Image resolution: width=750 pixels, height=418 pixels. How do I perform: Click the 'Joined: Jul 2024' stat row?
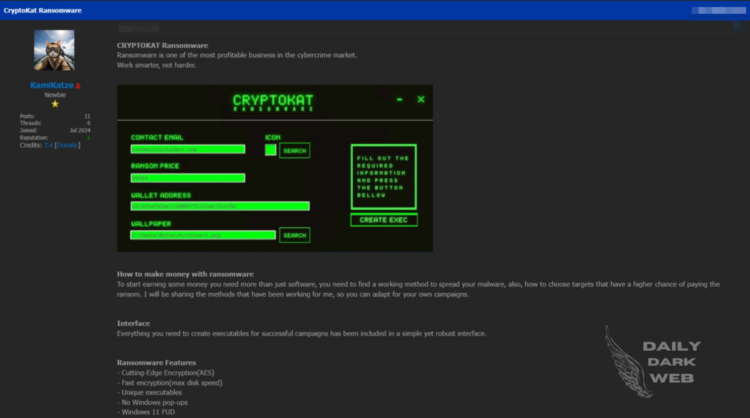[55, 130]
